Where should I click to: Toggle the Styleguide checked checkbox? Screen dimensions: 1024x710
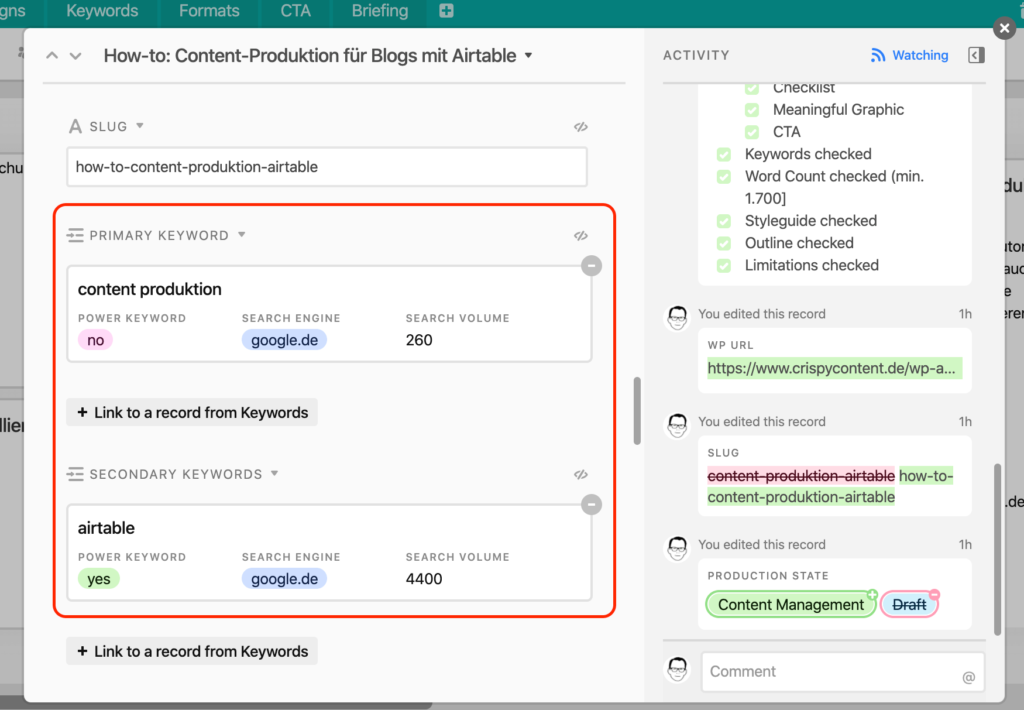[x=724, y=221]
